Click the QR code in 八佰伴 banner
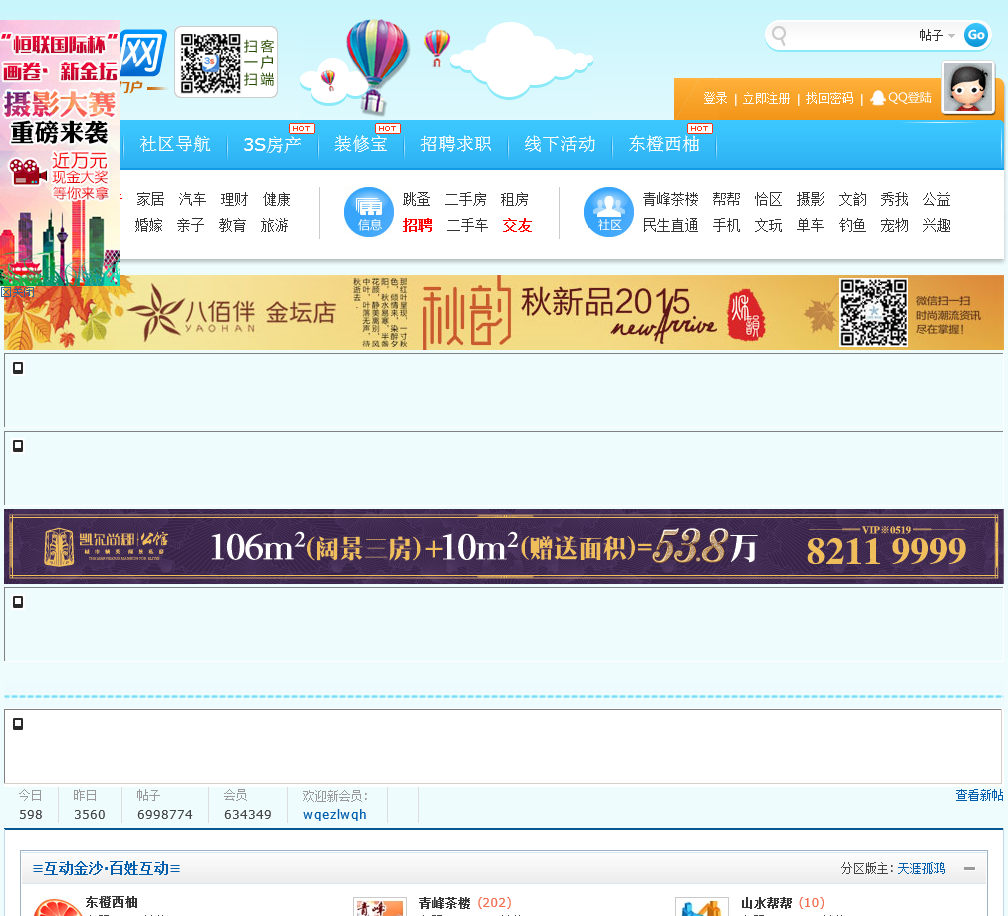Viewport: 1008px width, 916px height. pos(873,312)
